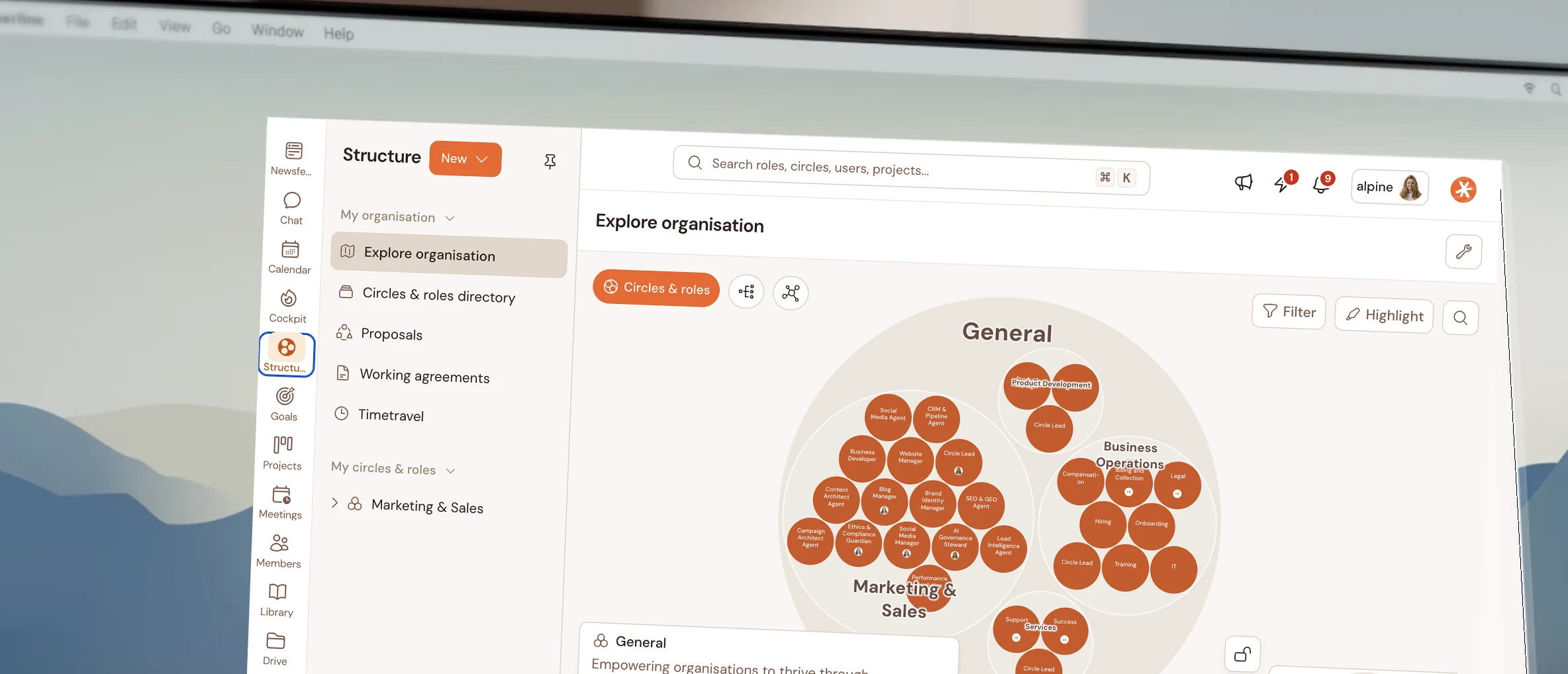This screenshot has width=1568, height=674.
Task: Open the notifications bell with badge 9
Action: coord(1322,185)
